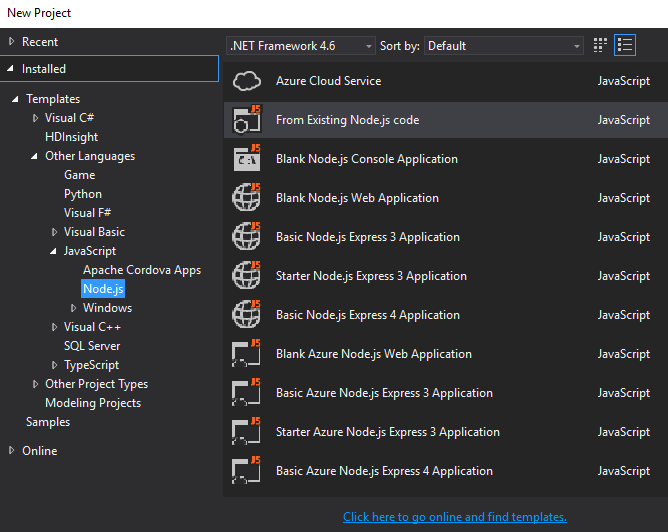This screenshot has height=532, width=668.
Task: Select the Node.js tree item
Action: [x=103, y=289]
